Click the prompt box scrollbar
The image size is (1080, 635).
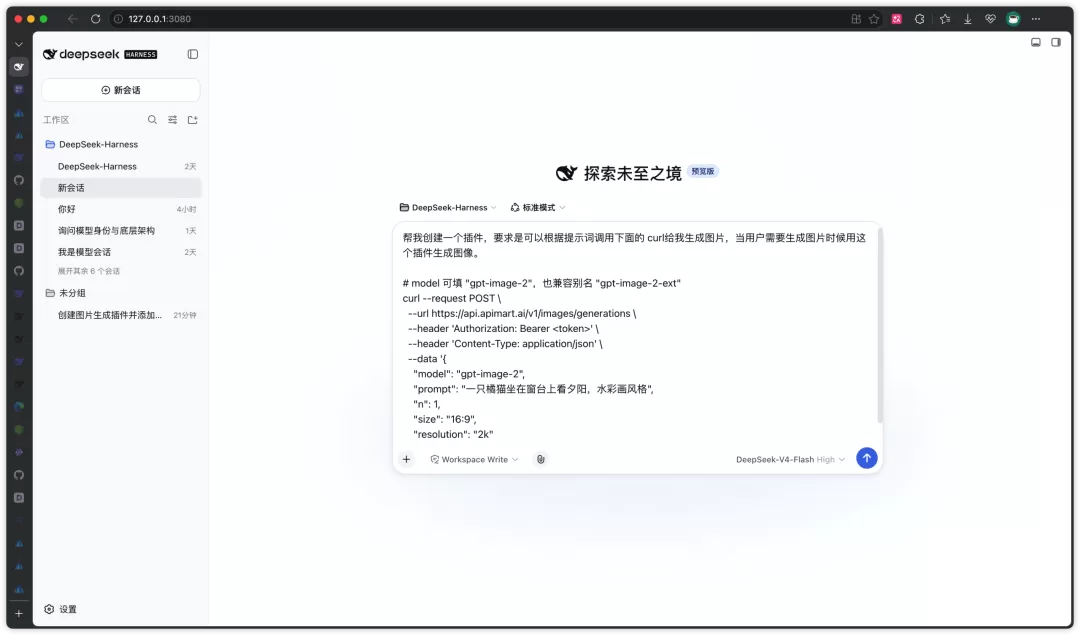click(880, 325)
